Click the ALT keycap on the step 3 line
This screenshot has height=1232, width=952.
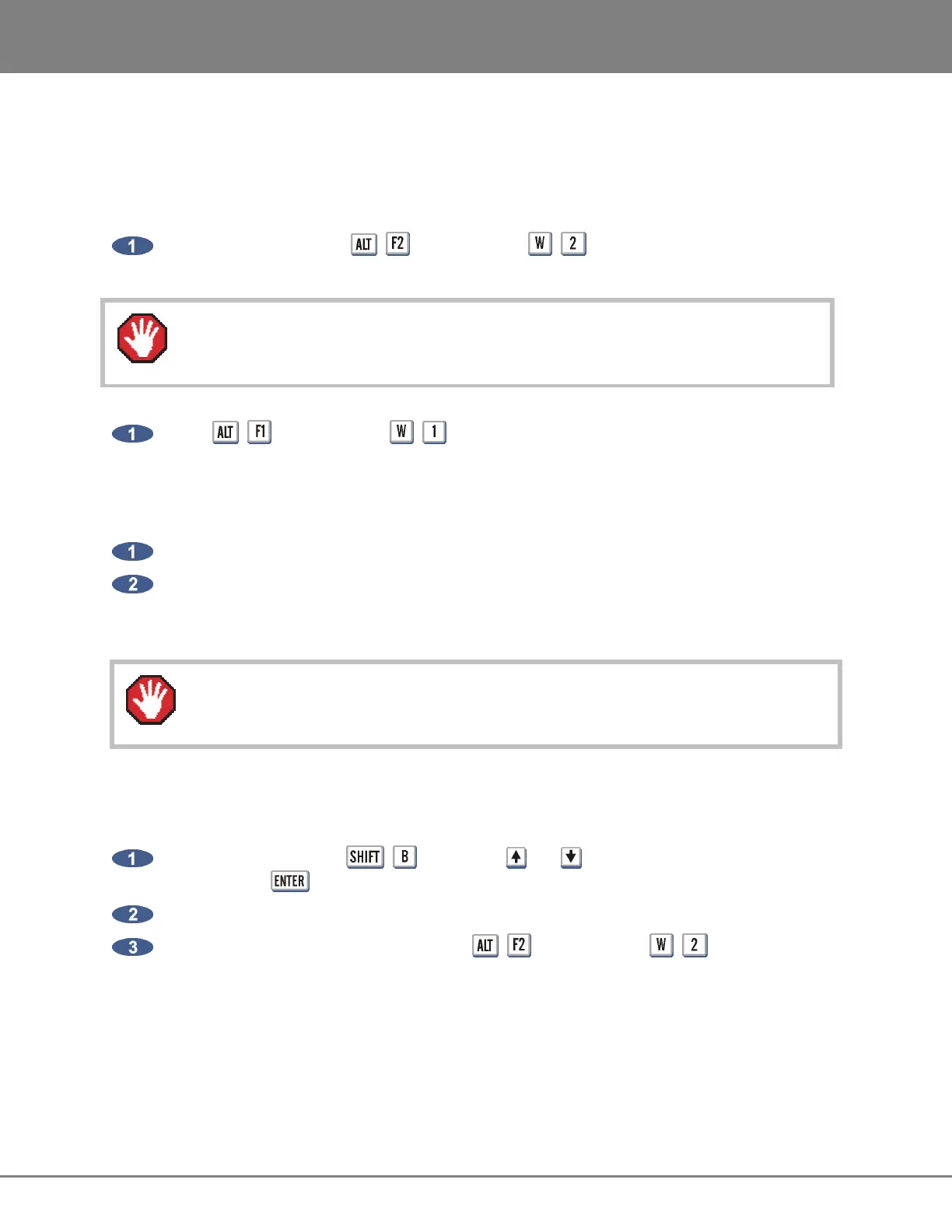(x=485, y=946)
